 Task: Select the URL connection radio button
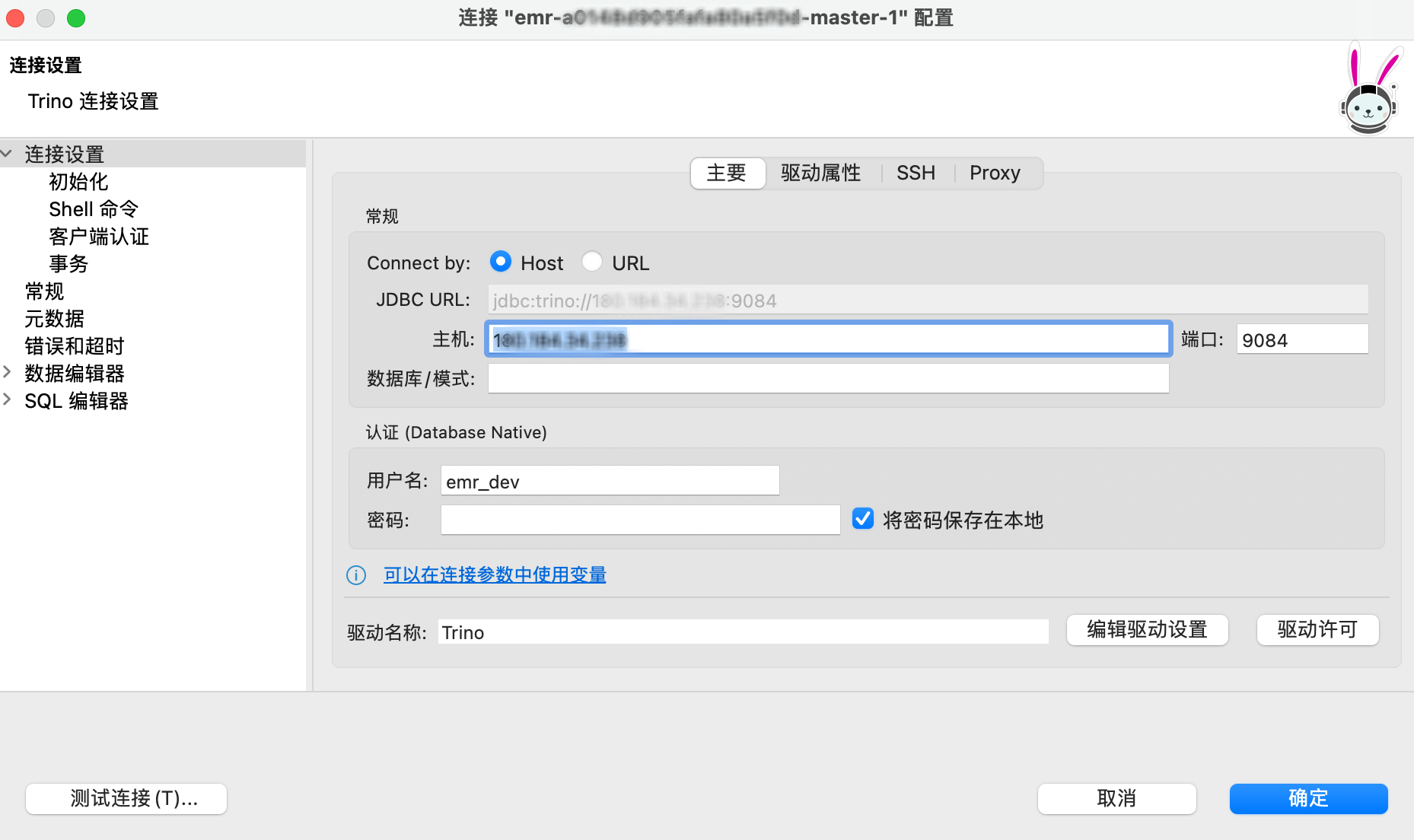pos(591,262)
